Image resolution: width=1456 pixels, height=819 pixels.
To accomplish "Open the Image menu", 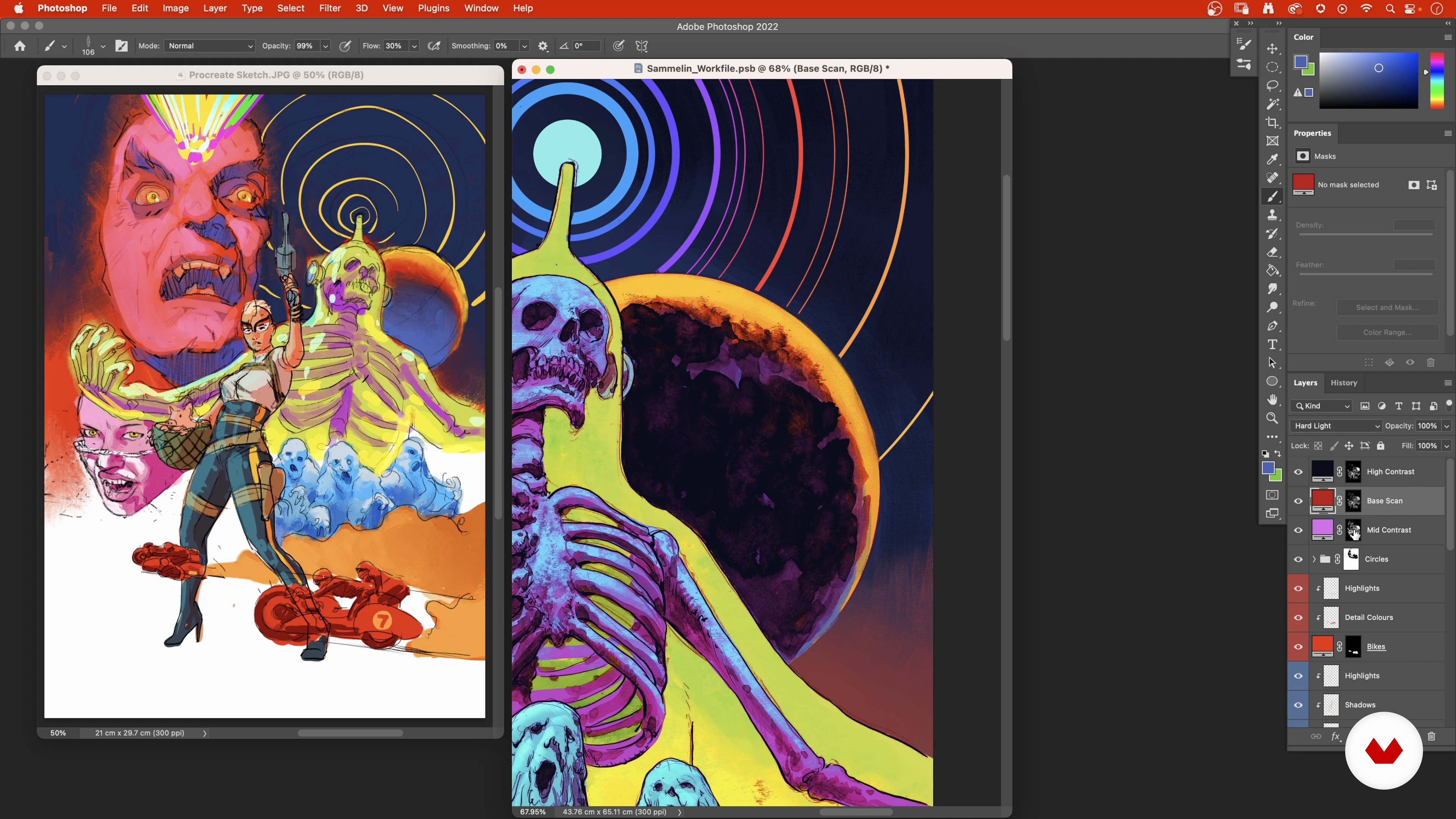I will pyautogui.click(x=176, y=8).
